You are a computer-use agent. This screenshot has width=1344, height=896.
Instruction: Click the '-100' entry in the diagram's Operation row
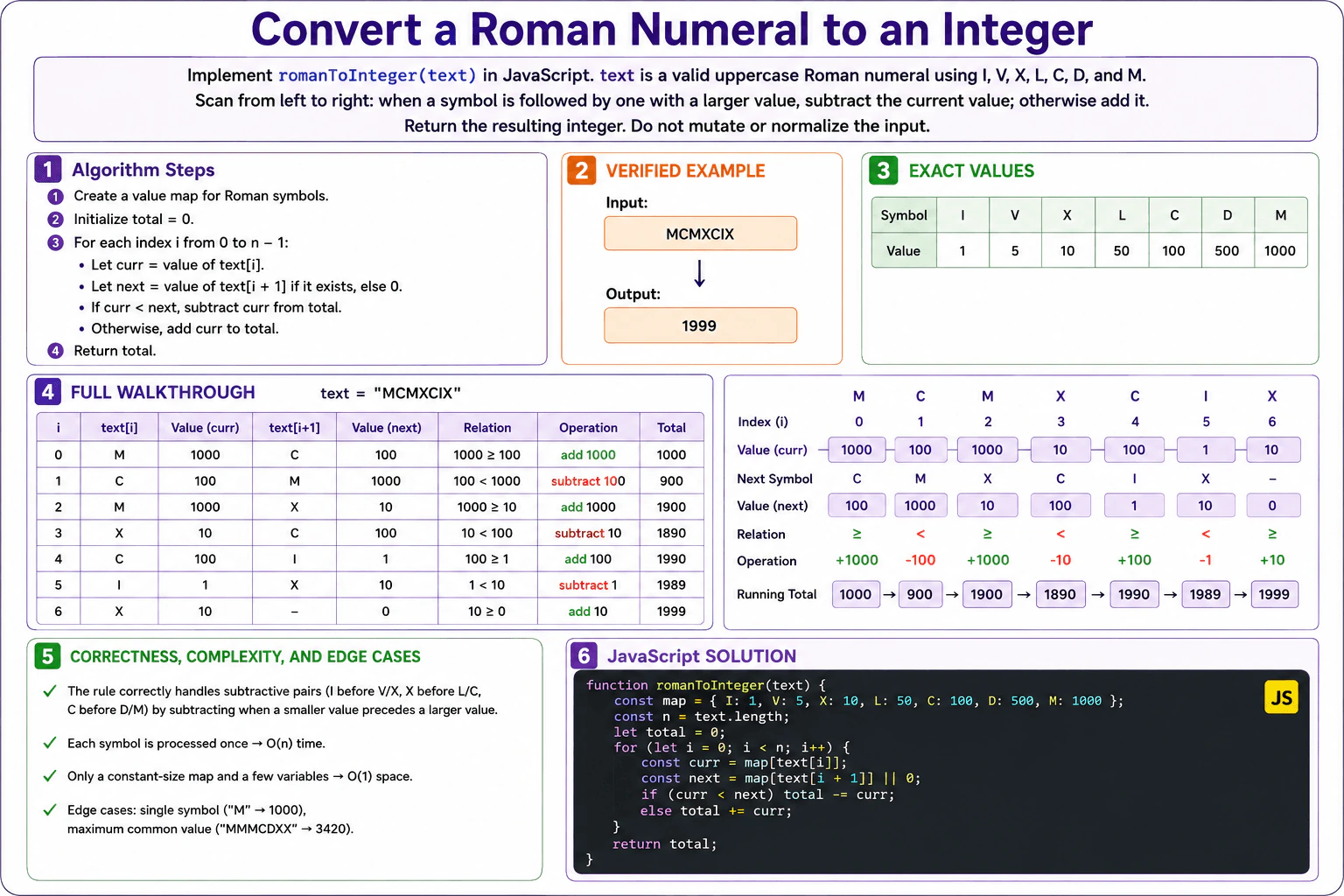pyautogui.click(x=920, y=560)
